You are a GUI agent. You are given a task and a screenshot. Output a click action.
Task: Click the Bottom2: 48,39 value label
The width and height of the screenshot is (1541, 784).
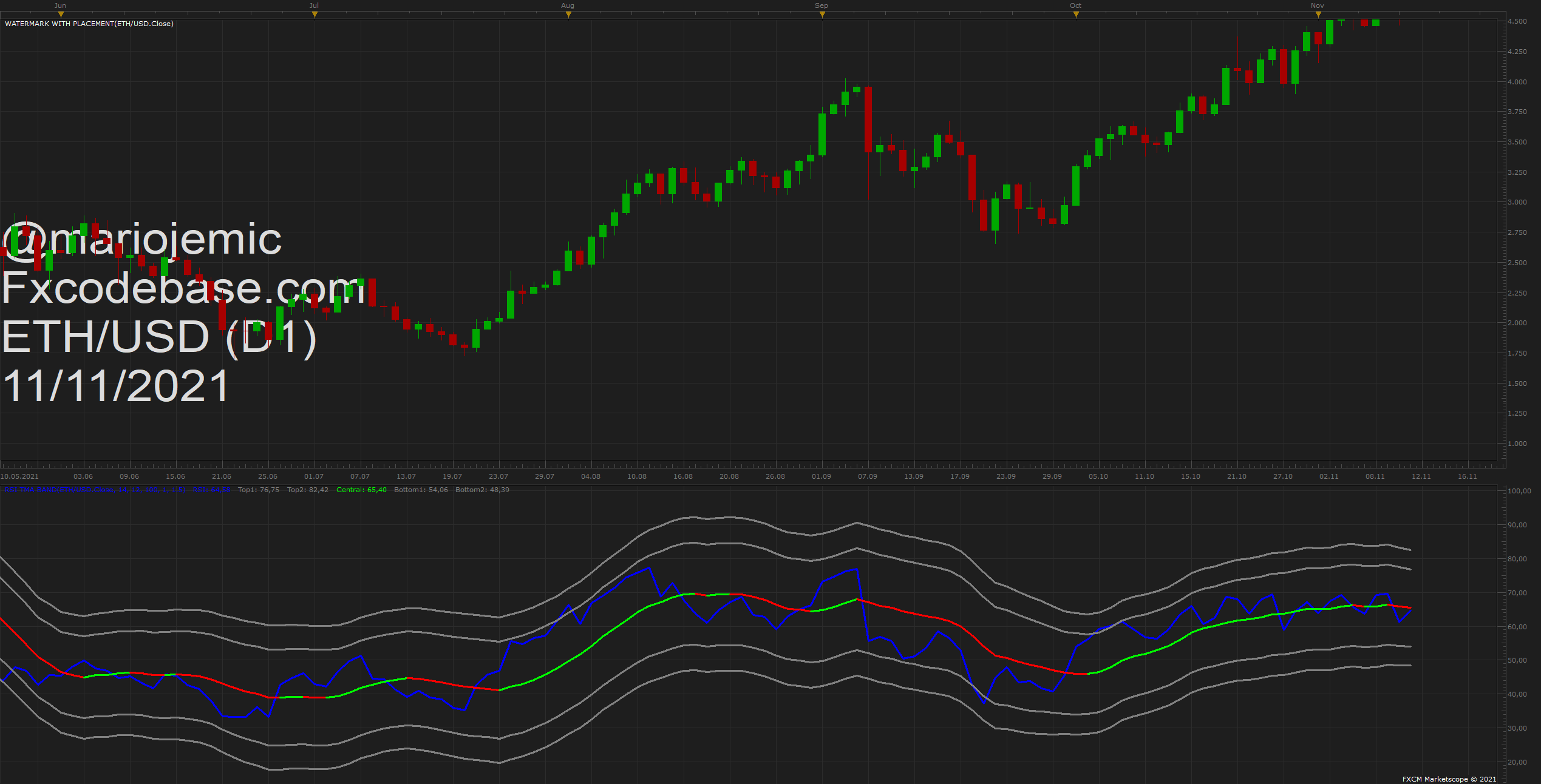(483, 490)
